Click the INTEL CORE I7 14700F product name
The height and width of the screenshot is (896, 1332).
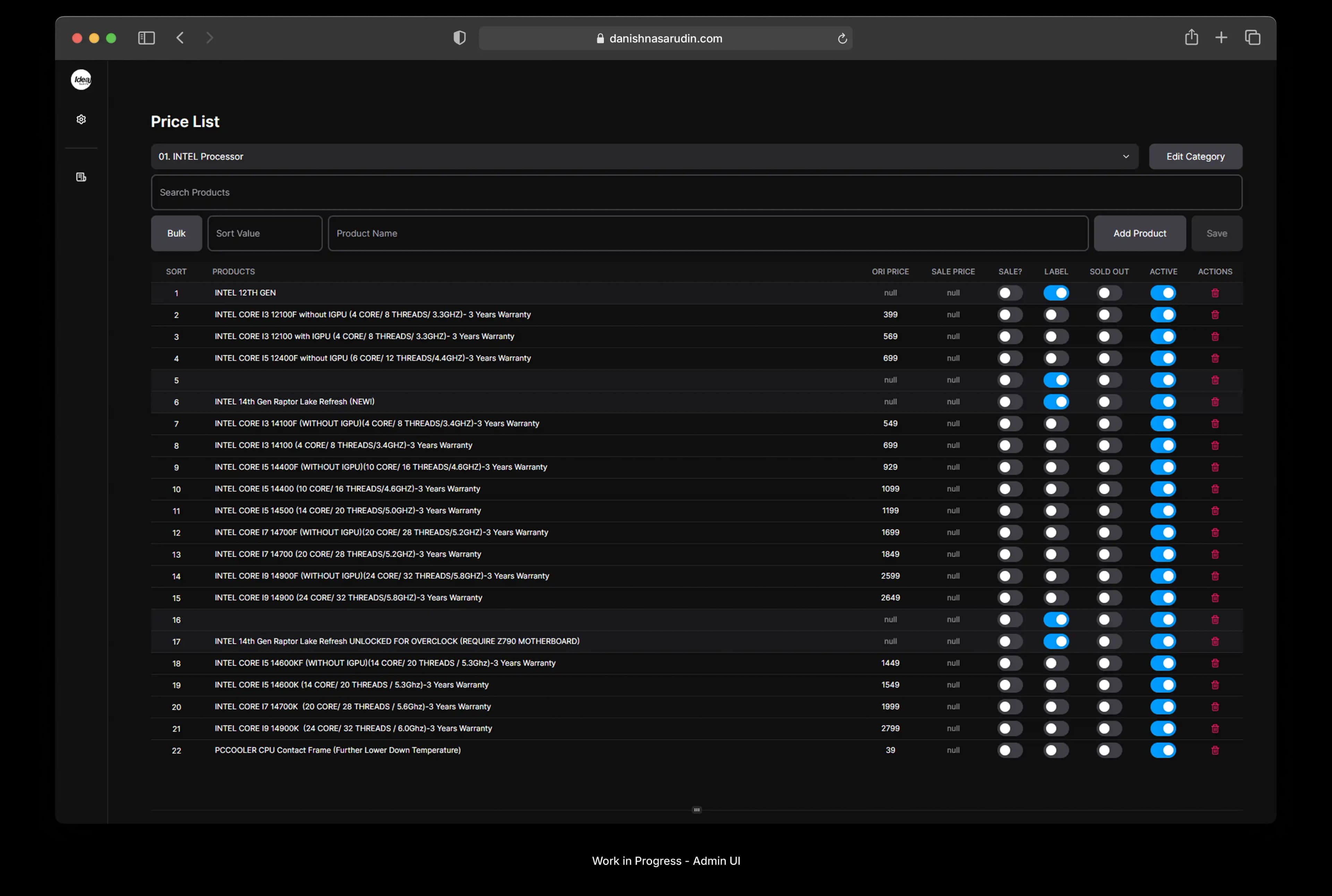coord(381,532)
